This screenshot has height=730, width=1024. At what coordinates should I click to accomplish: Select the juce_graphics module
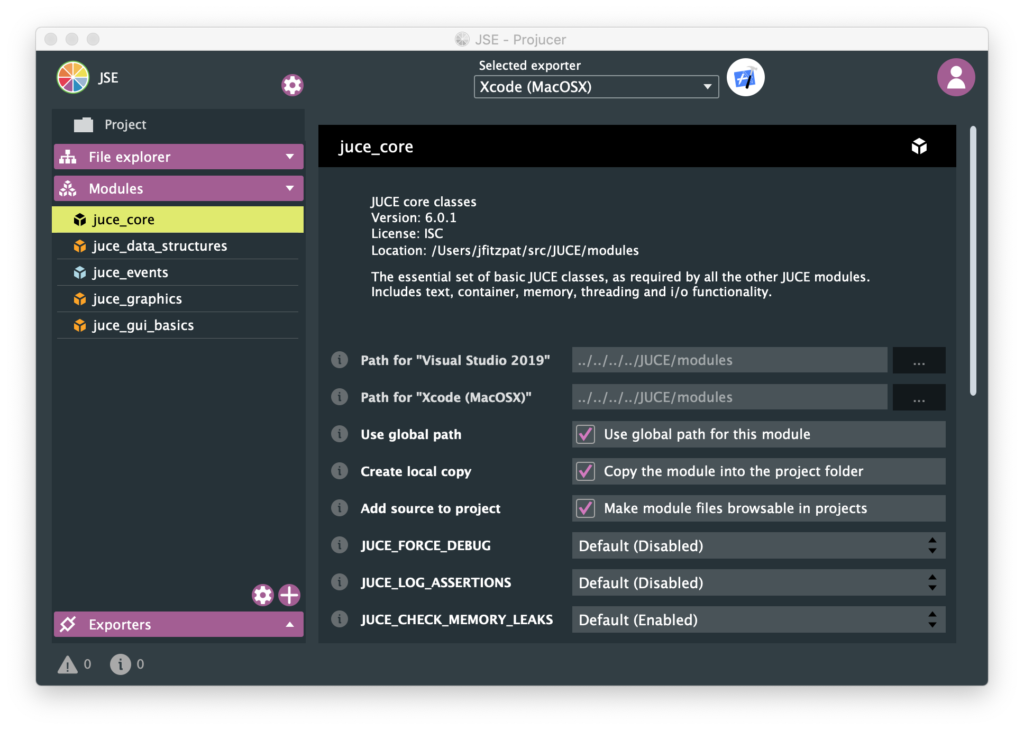click(137, 299)
